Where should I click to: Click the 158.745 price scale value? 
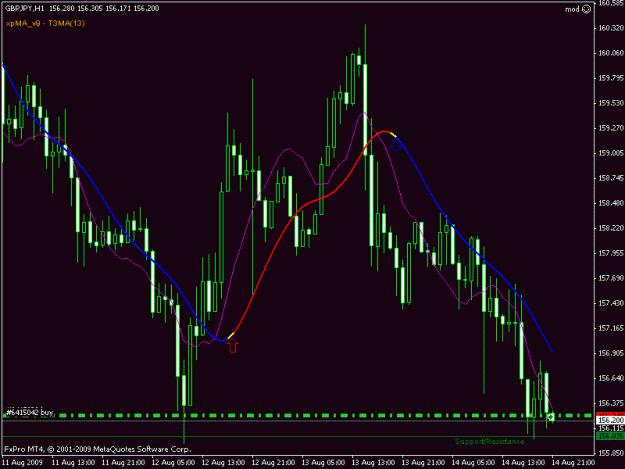(x=611, y=178)
